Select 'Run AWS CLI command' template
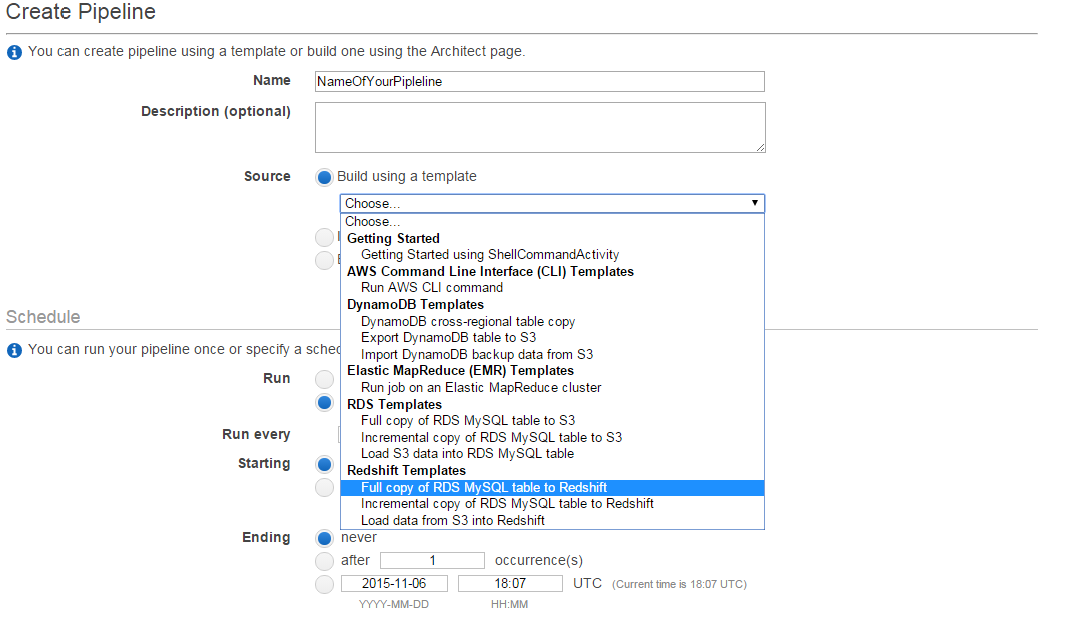Viewport: 1067px width, 625px height. pos(432,288)
